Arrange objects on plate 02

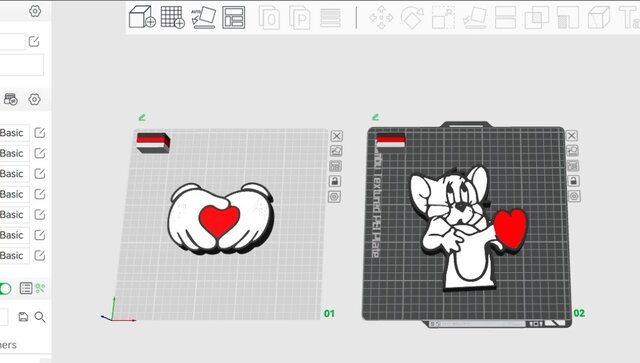573,166
